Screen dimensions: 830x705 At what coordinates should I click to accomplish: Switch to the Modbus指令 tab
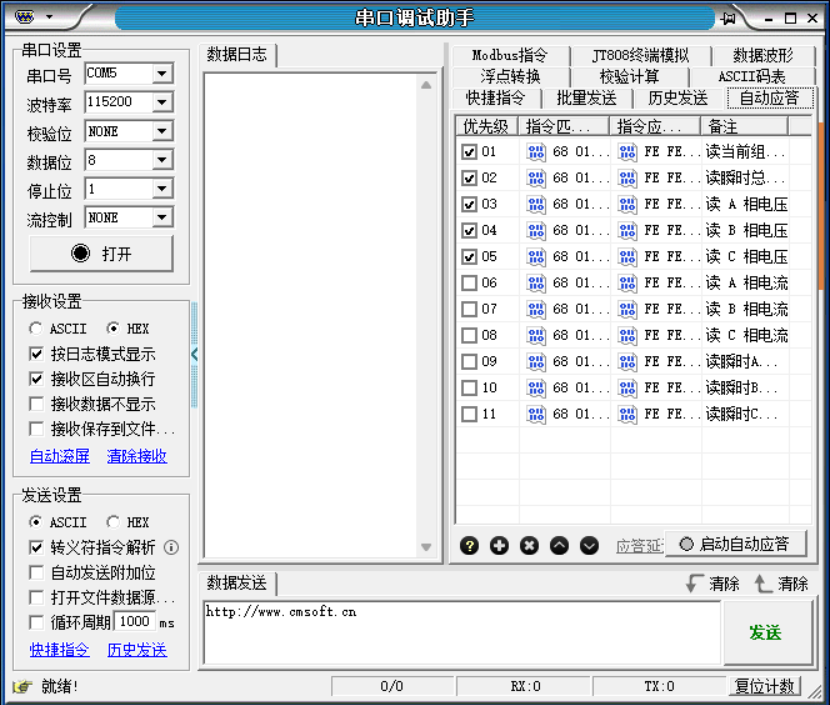tap(510, 55)
